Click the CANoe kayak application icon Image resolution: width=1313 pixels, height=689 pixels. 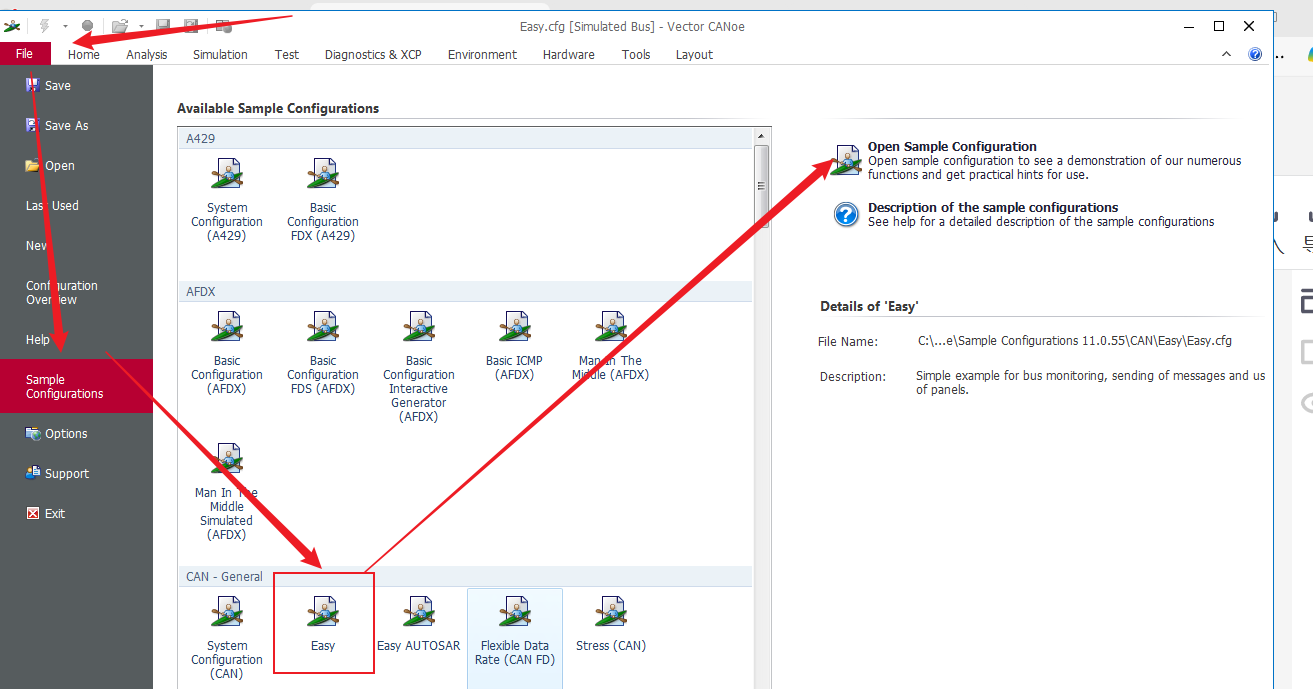tap(12, 26)
